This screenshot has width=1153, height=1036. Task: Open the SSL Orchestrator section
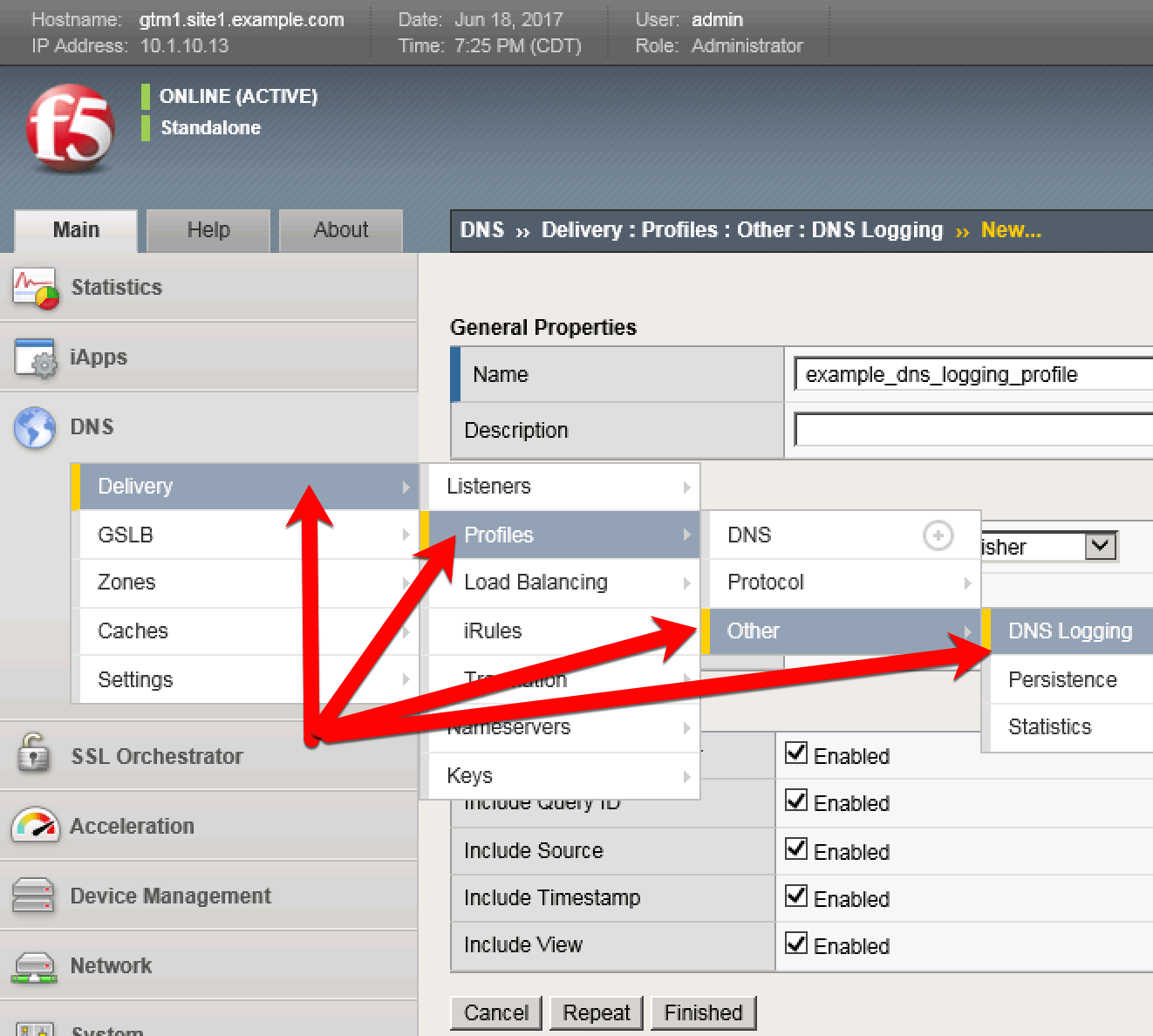pos(208,756)
